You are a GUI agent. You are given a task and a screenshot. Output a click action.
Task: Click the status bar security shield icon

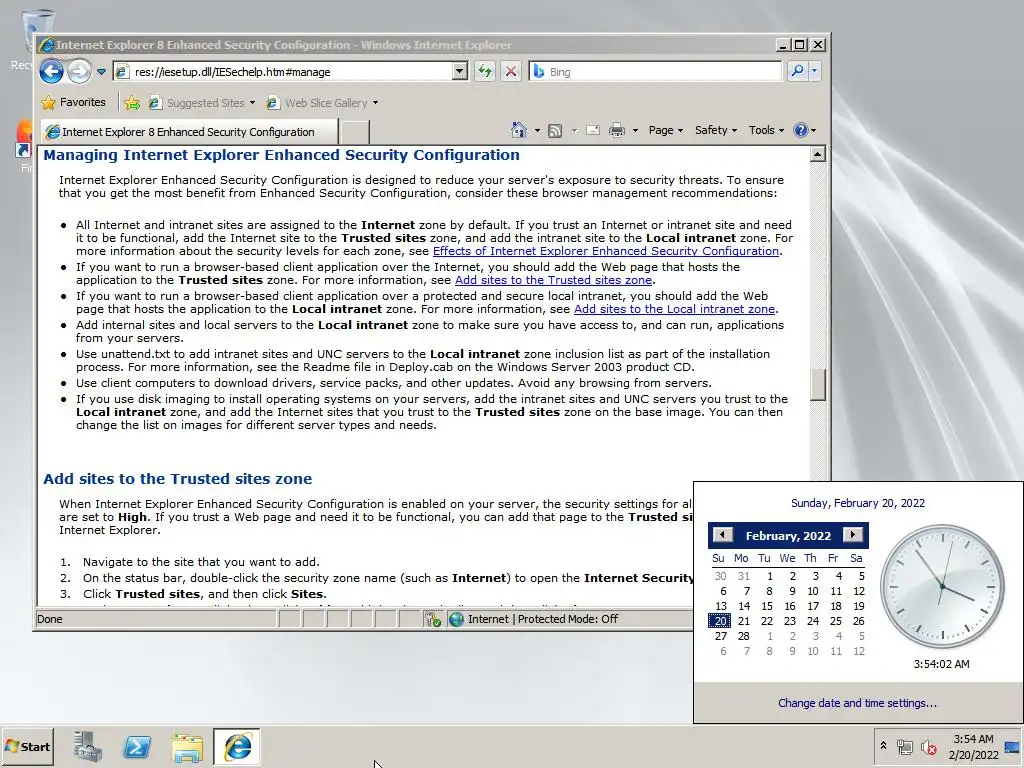pyautogui.click(x=433, y=619)
